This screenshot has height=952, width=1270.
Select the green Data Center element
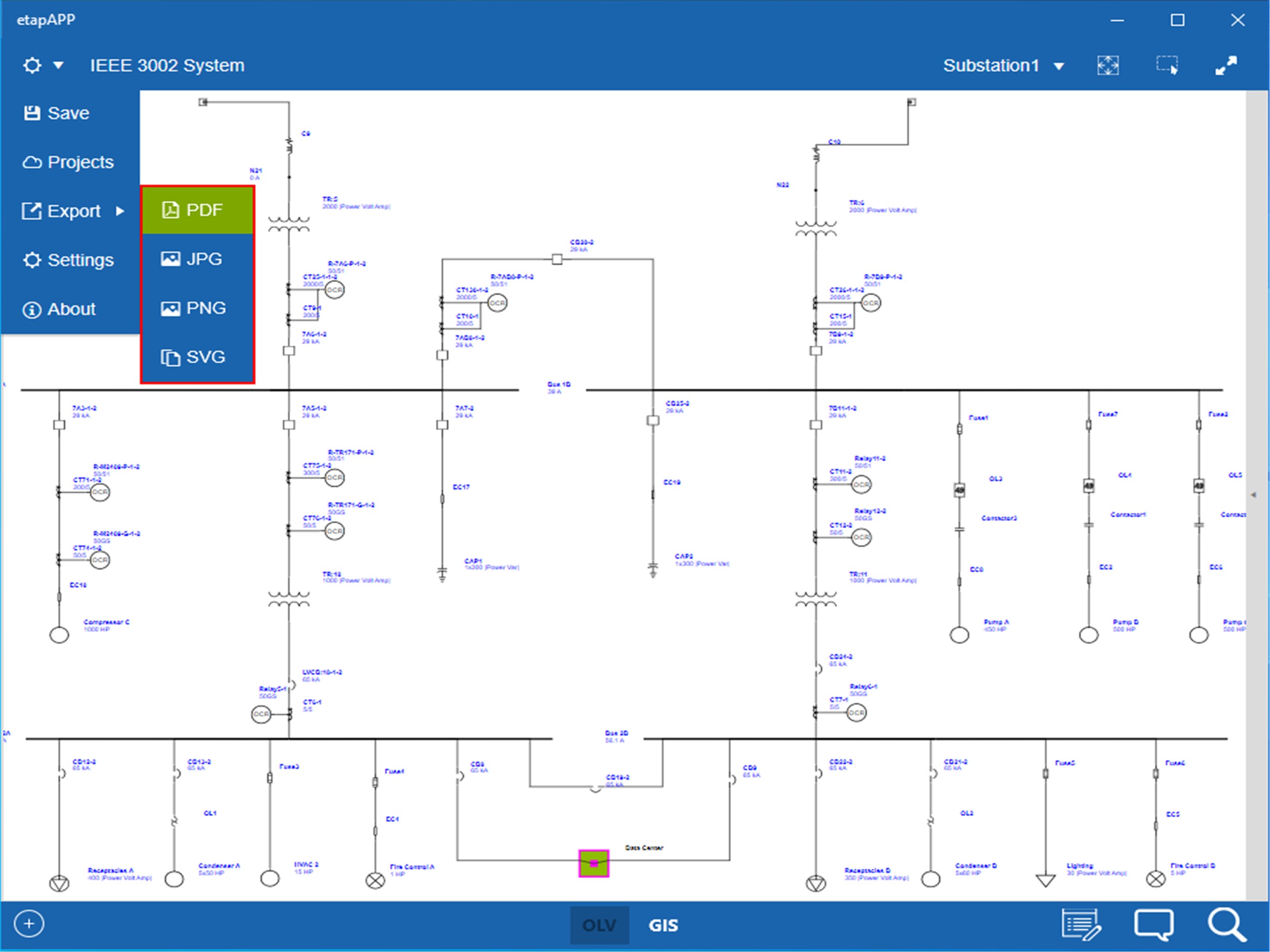coord(593,863)
